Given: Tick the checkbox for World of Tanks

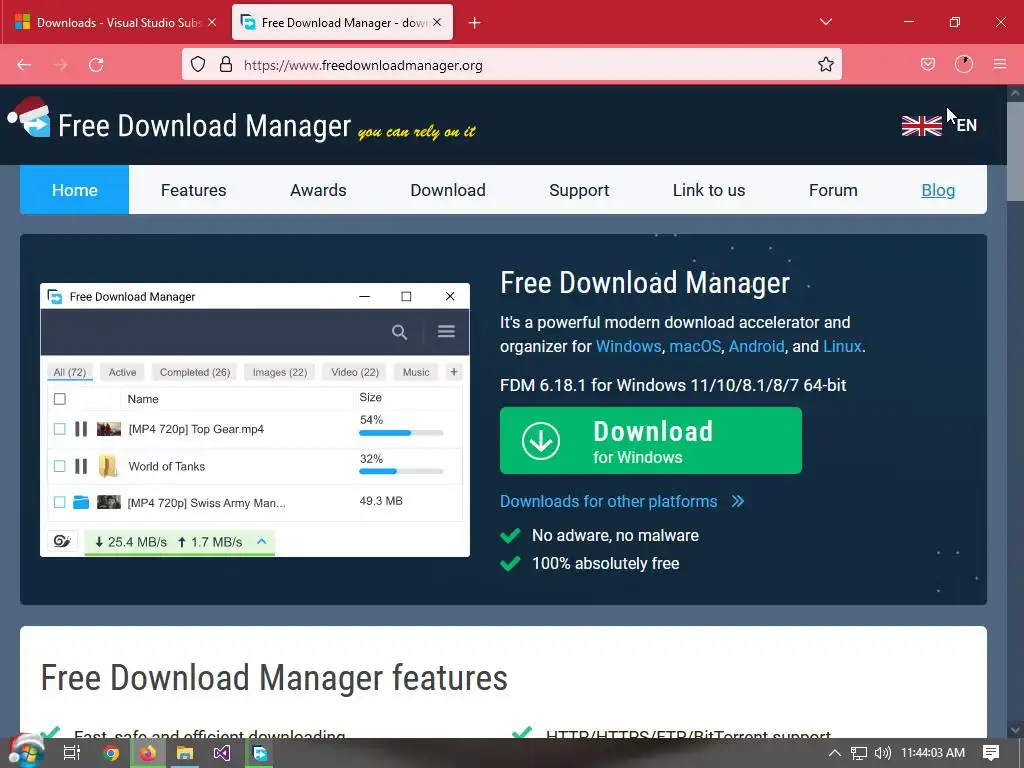Looking at the screenshot, I should coord(59,466).
